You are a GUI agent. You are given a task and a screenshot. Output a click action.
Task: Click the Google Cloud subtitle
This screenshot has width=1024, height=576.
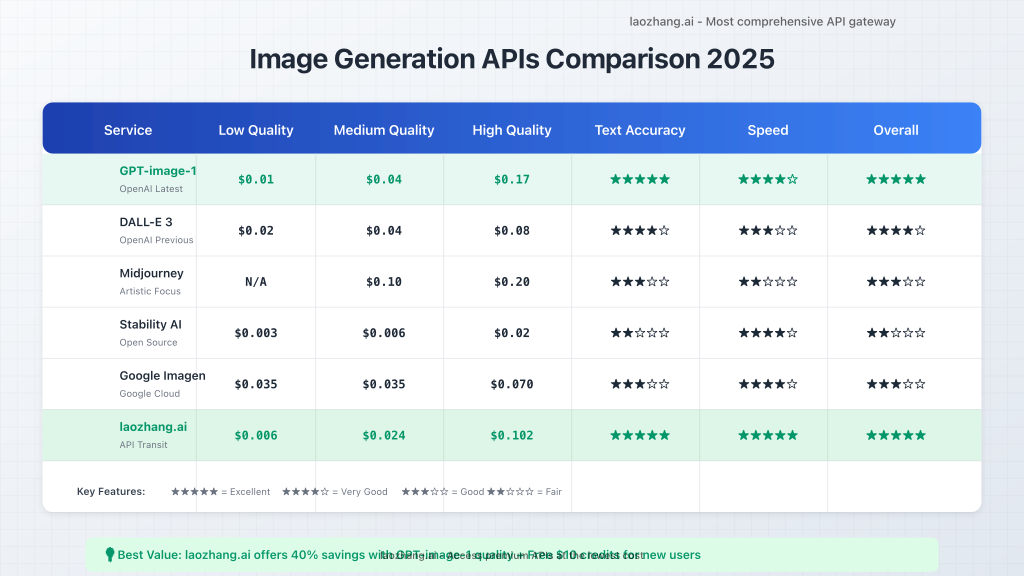tap(150, 393)
